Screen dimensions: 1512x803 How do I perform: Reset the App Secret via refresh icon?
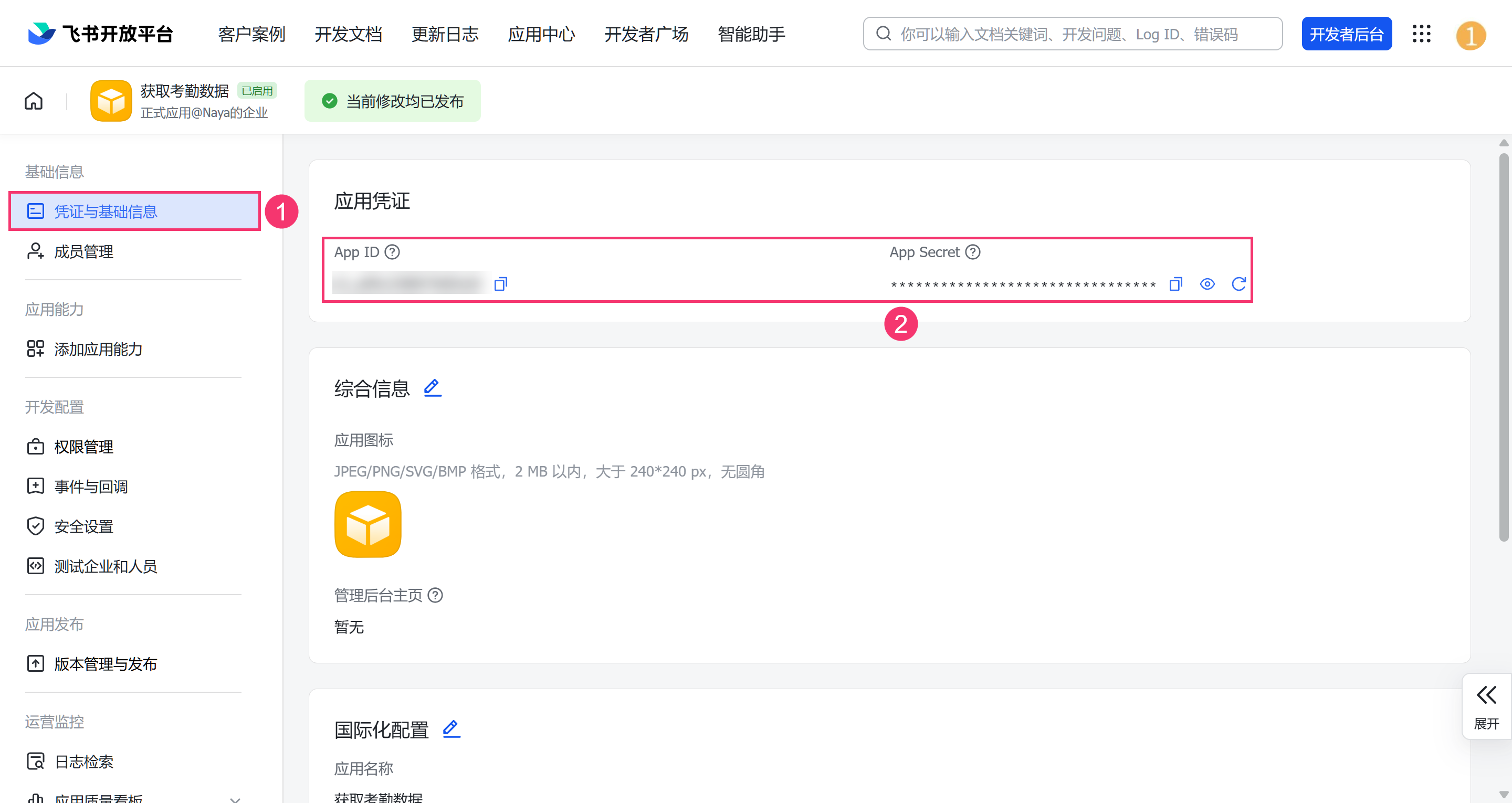pyautogui.click(x=1238, y=284)
